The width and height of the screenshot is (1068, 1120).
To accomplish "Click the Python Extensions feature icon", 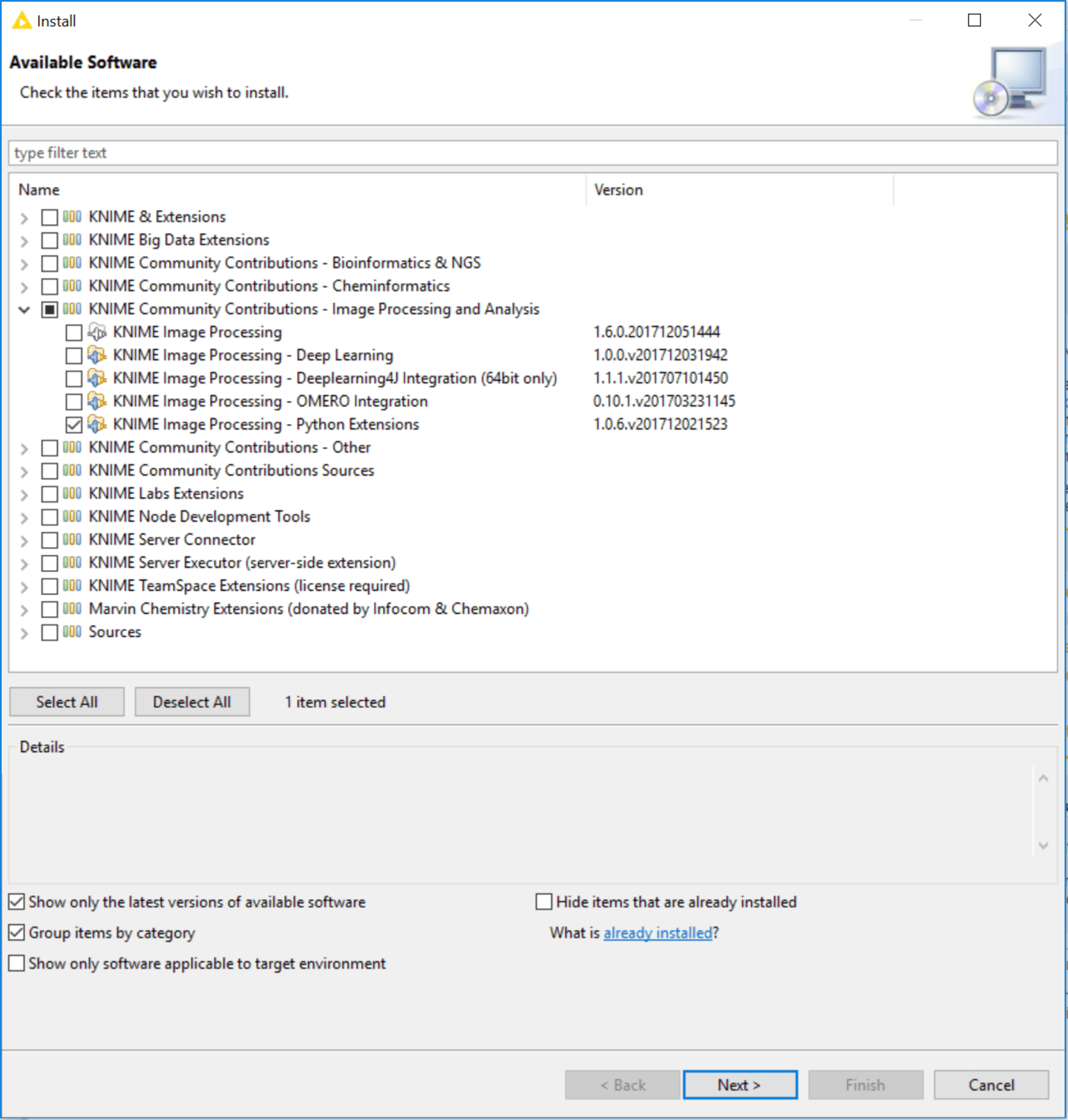I will [97, 424].
